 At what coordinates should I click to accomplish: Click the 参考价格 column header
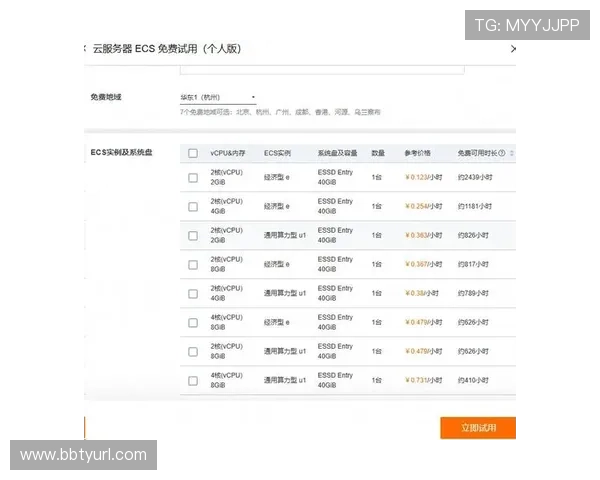click(x=417, y=153)
